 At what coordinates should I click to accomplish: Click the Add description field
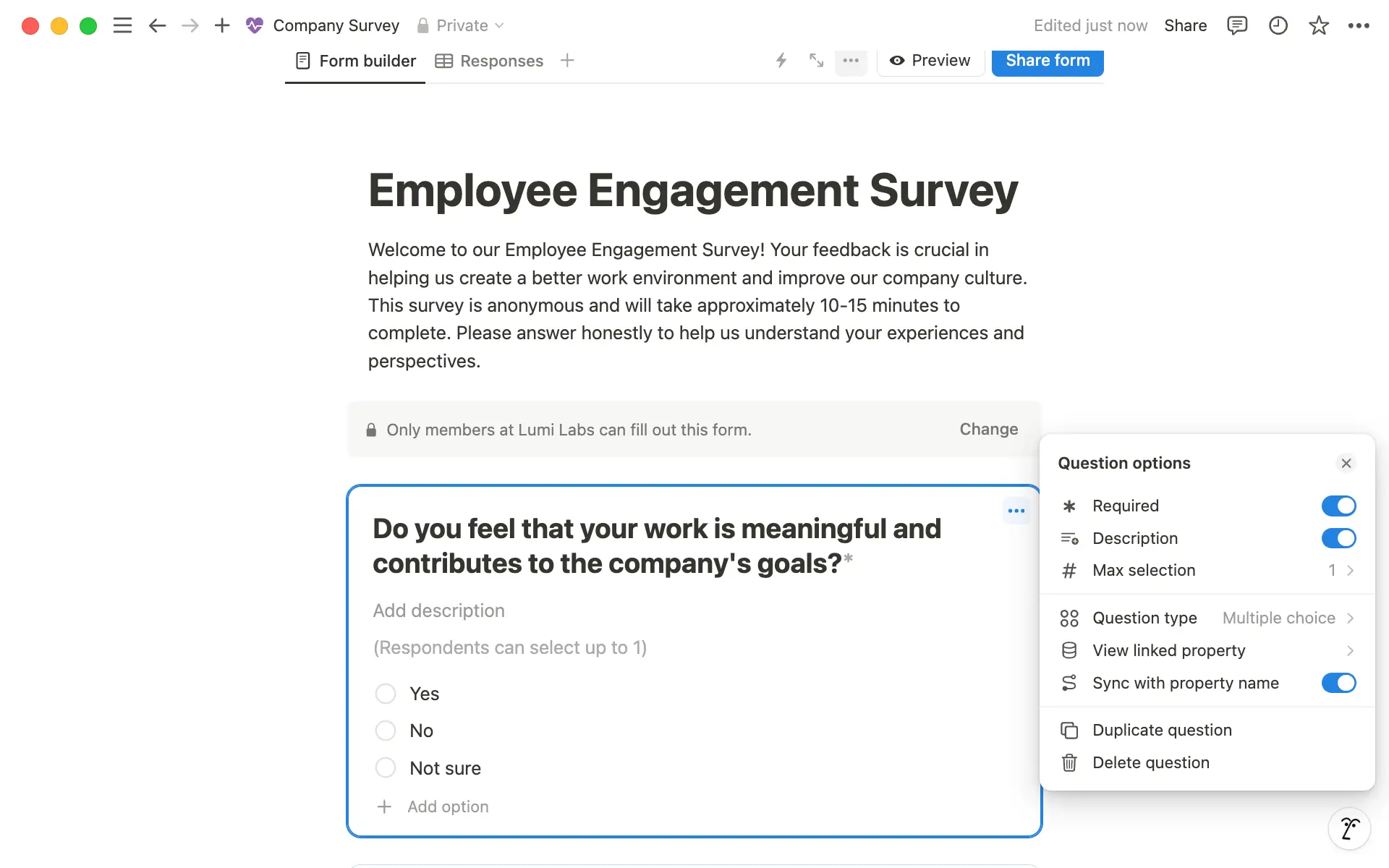pos(438,610)
